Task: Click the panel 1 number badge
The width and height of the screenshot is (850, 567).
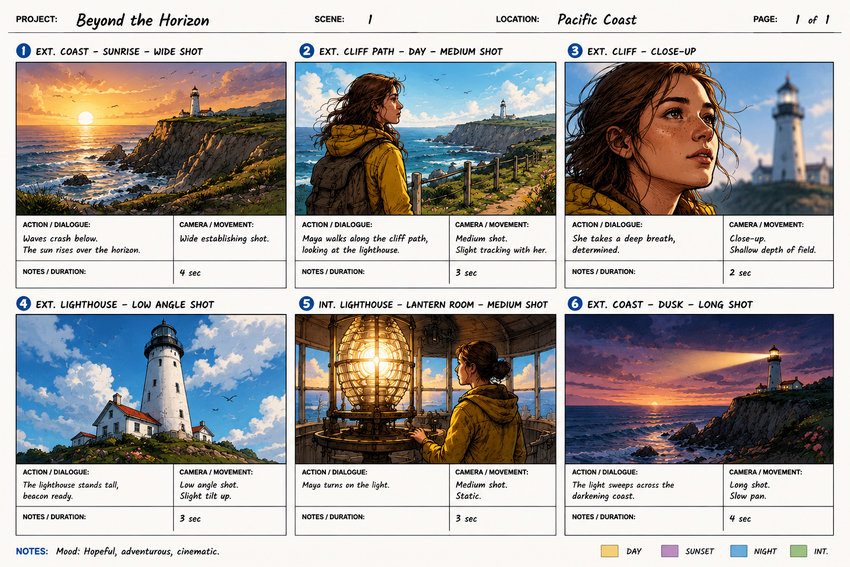Action: coord(23,51)
